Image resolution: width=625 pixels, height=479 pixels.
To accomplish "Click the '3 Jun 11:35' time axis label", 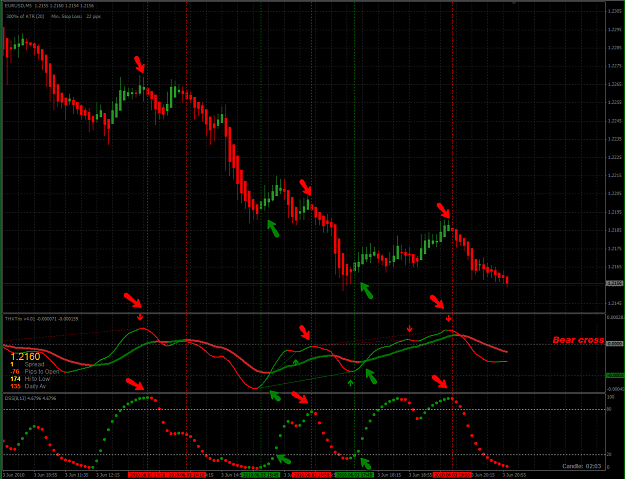I will point(77,475).
